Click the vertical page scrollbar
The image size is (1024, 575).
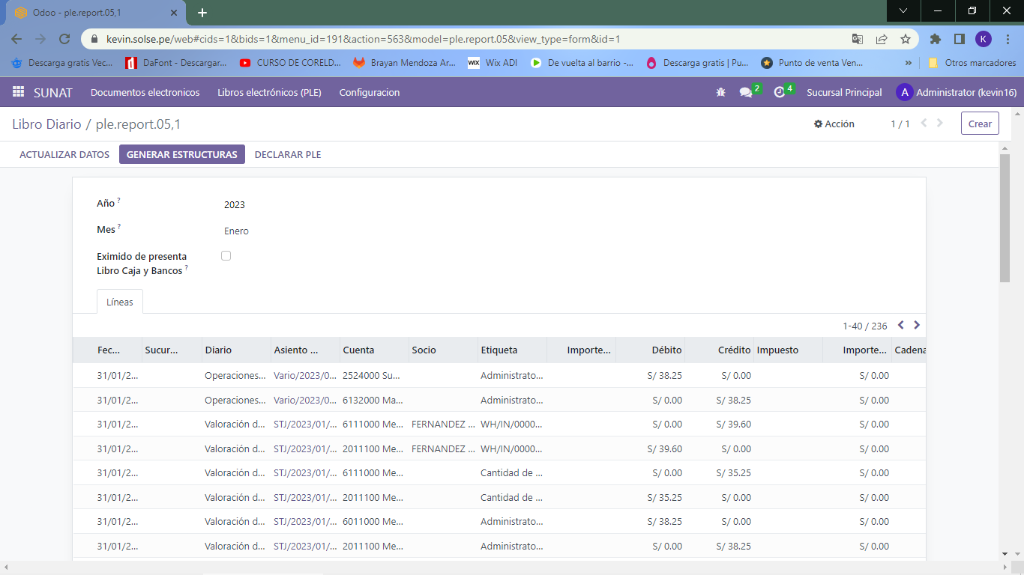coord(1004,220)
